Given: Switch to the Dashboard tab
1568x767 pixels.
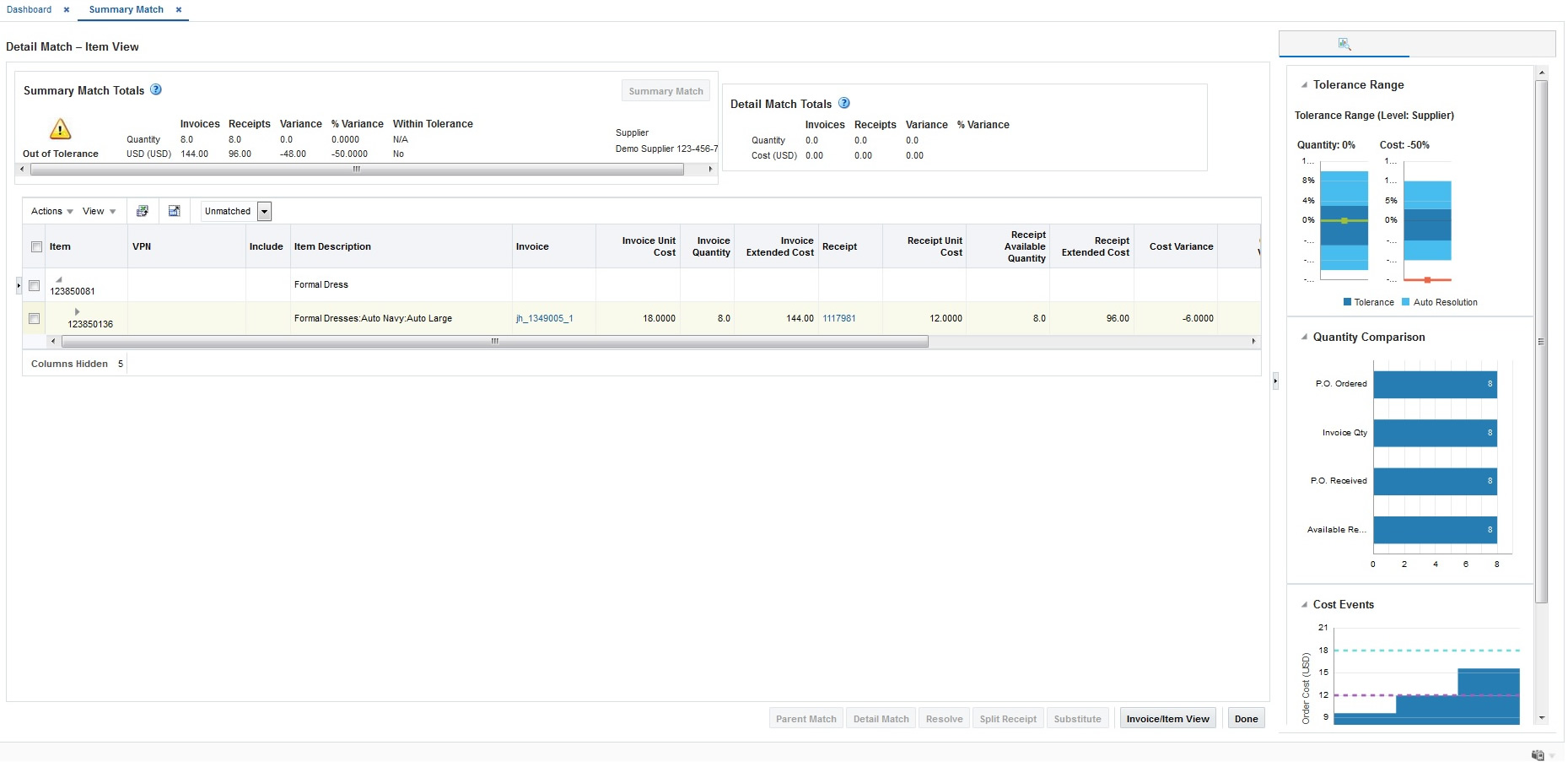Looking at the screenshot, I should (x=31, y=9).
